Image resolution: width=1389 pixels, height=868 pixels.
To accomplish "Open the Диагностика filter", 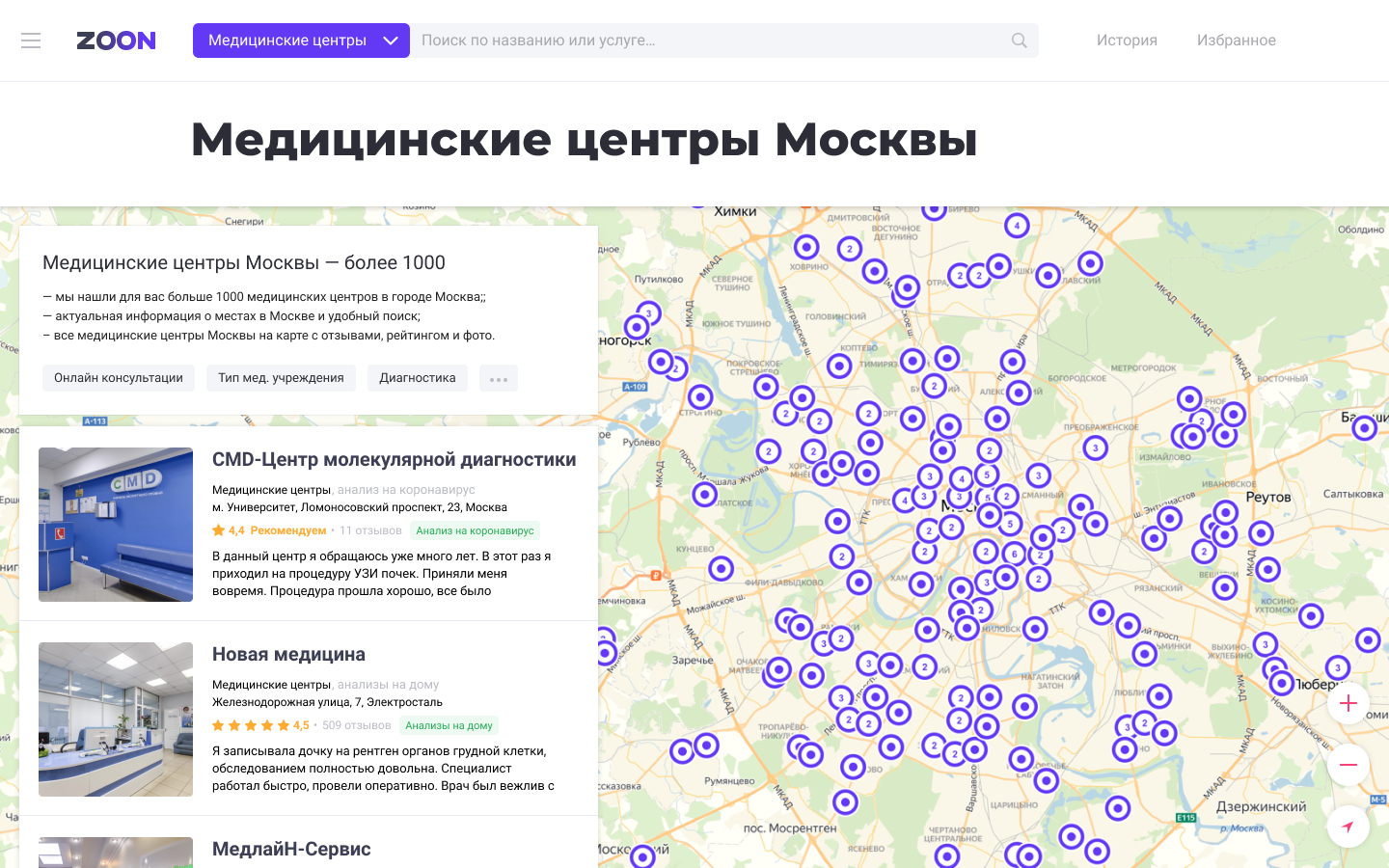I will (x=418, y=378).
